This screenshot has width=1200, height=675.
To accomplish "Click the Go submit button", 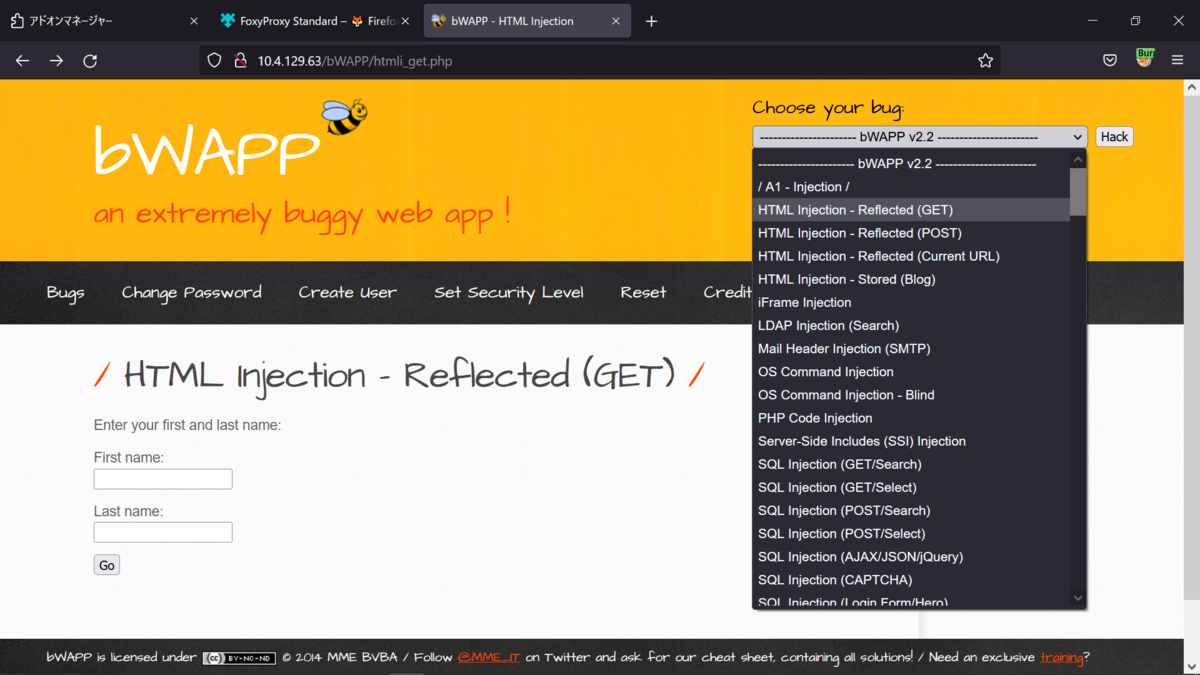I will [107, 565].
